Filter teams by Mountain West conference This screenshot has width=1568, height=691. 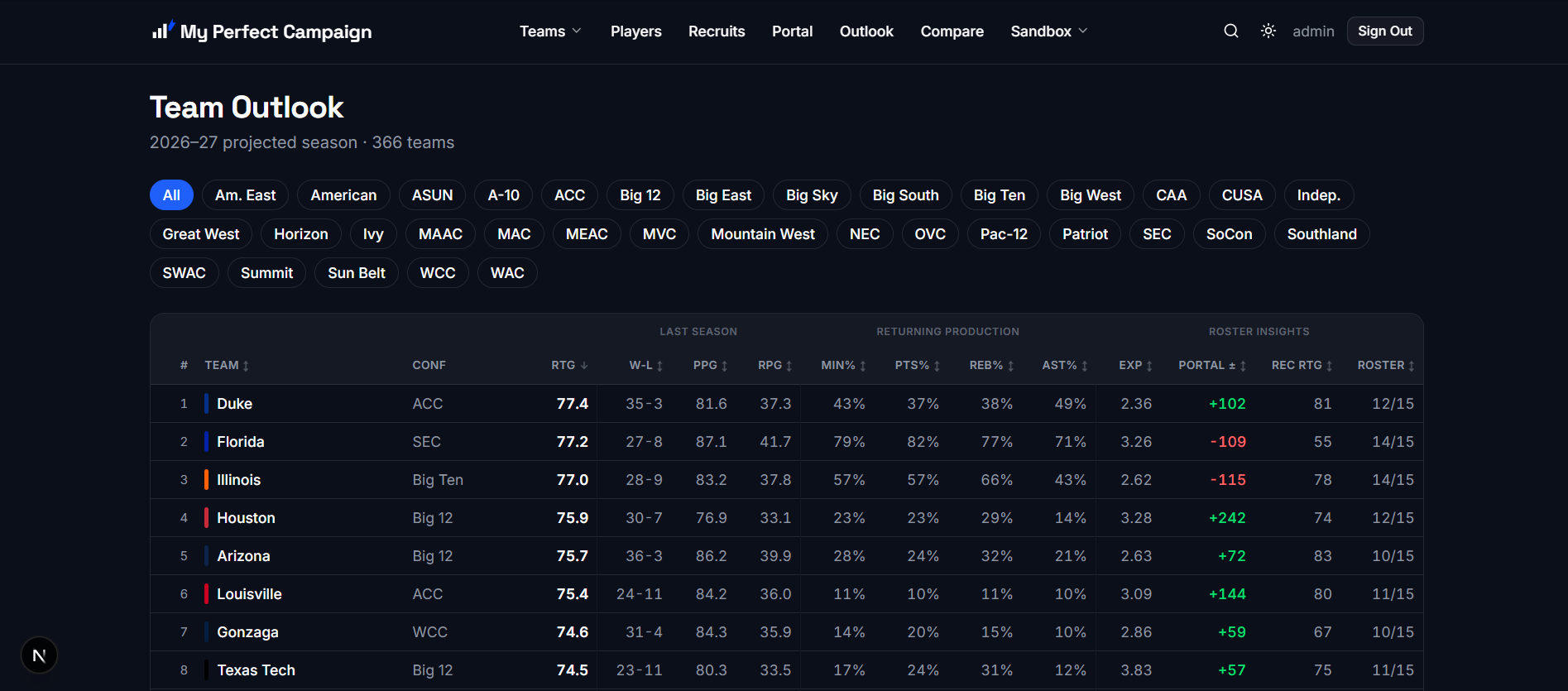point(763,234)
